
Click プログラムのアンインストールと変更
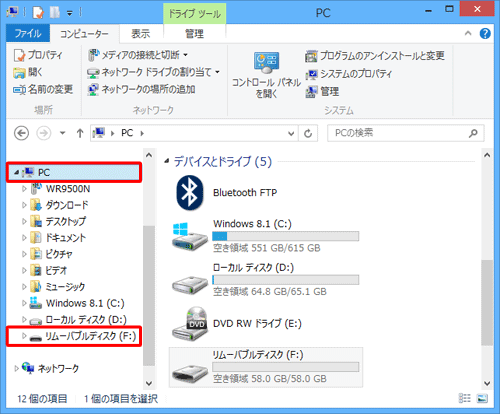point(375,56)
